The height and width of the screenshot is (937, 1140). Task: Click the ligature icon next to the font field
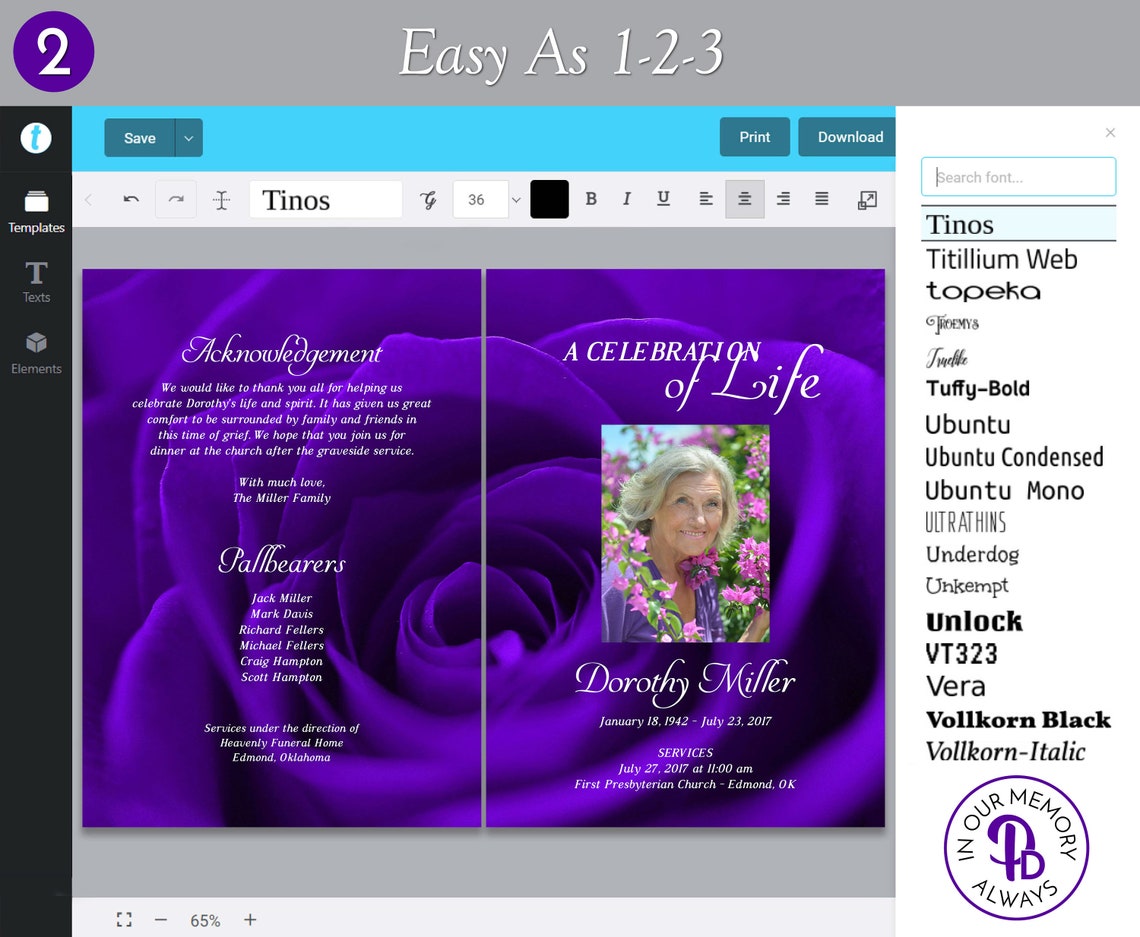coord(428,199)
